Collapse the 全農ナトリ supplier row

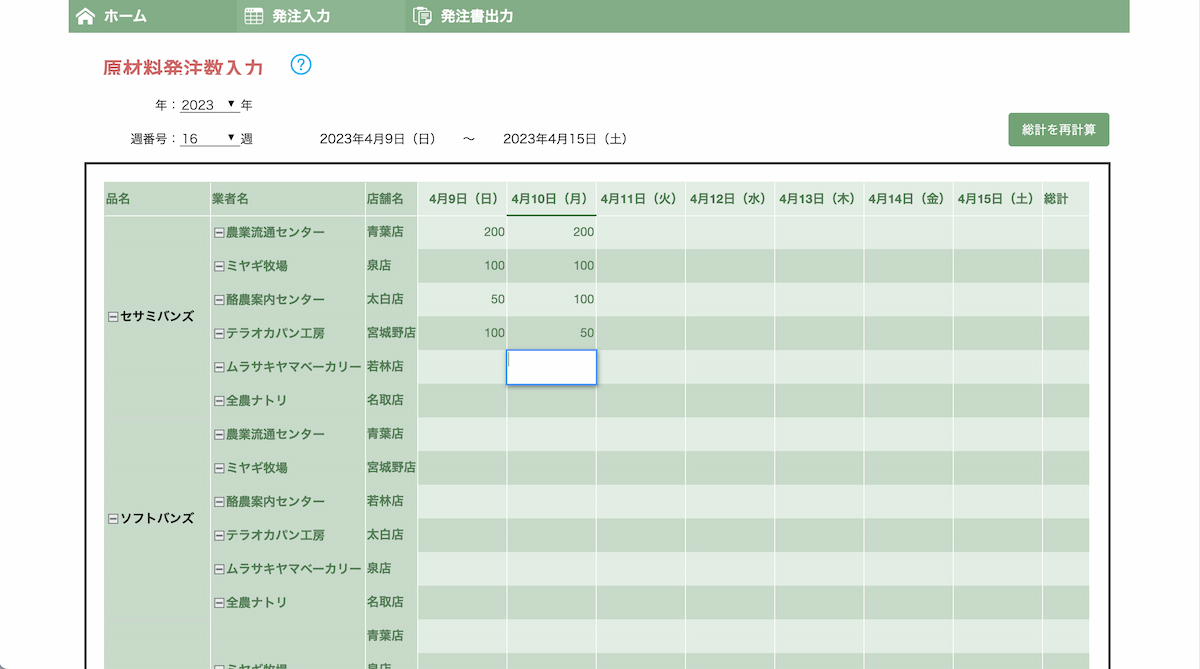pyautogui.click(x=217, y=400)
